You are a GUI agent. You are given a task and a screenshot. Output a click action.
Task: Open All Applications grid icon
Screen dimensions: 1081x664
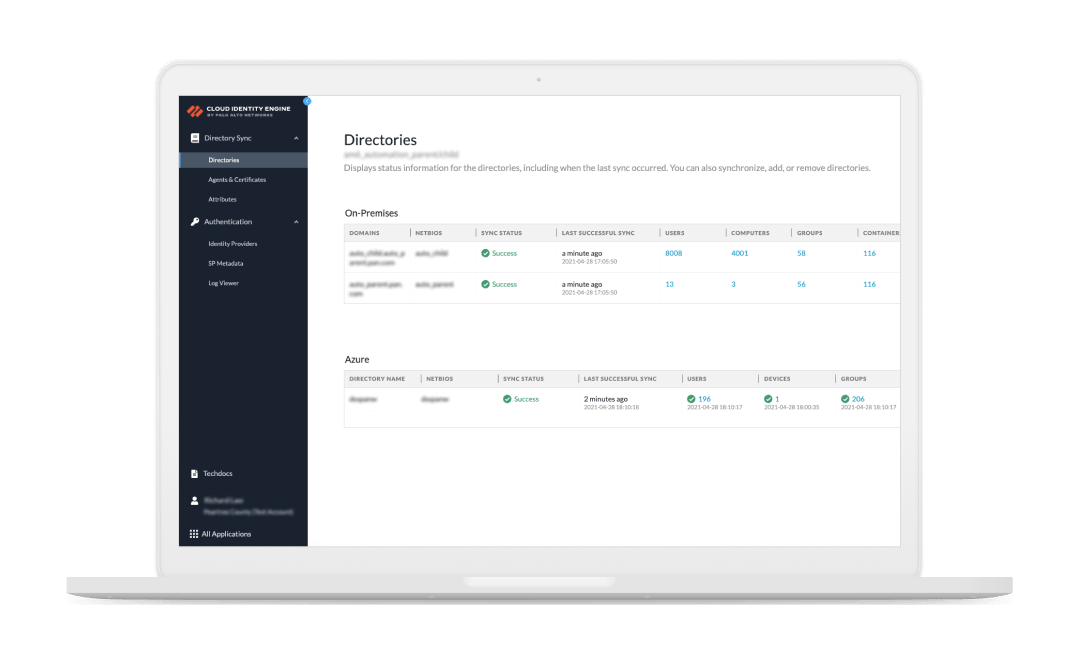click(x=193, y=533)
